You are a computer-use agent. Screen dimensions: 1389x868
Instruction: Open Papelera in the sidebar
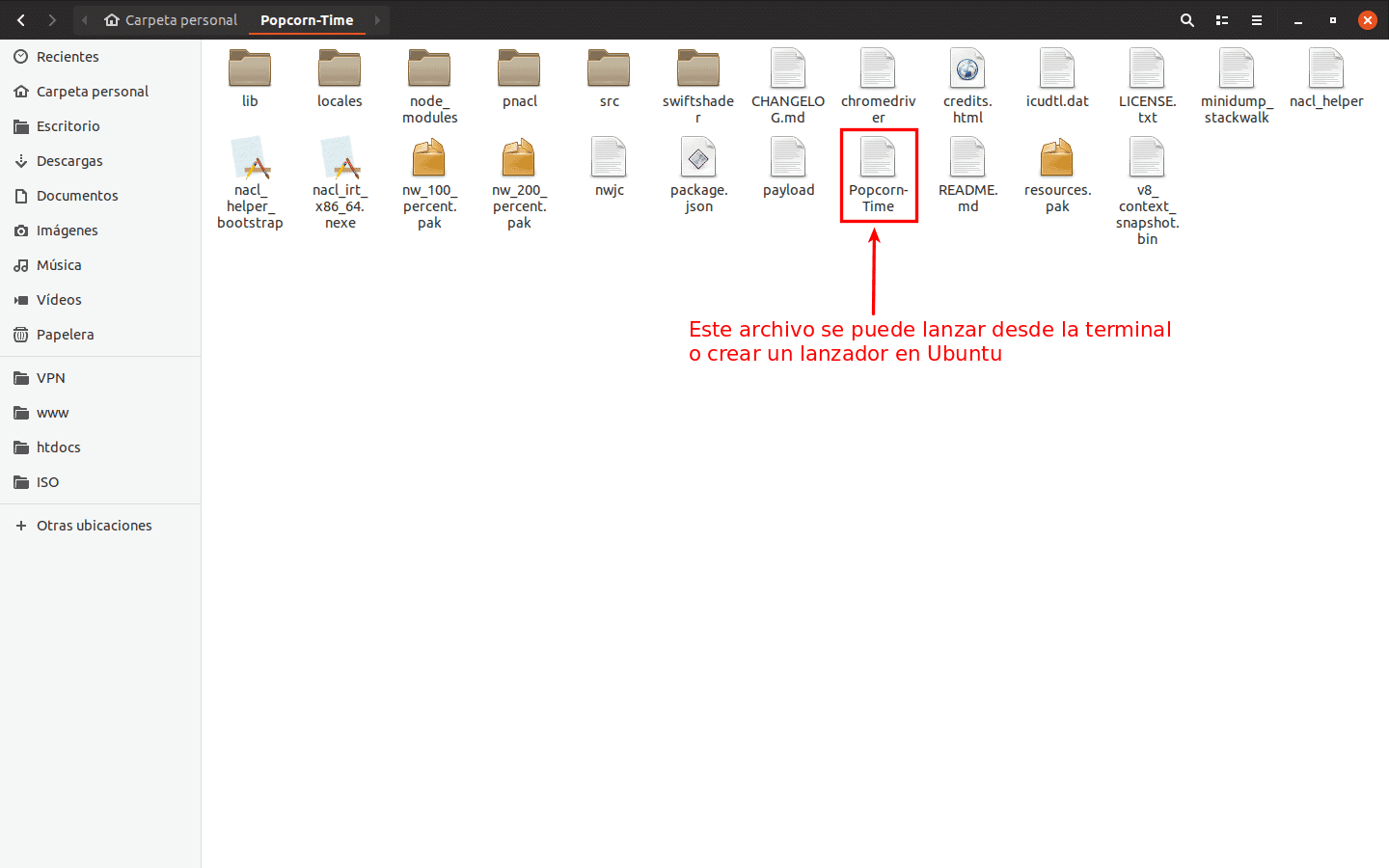[x=100, y=335]
